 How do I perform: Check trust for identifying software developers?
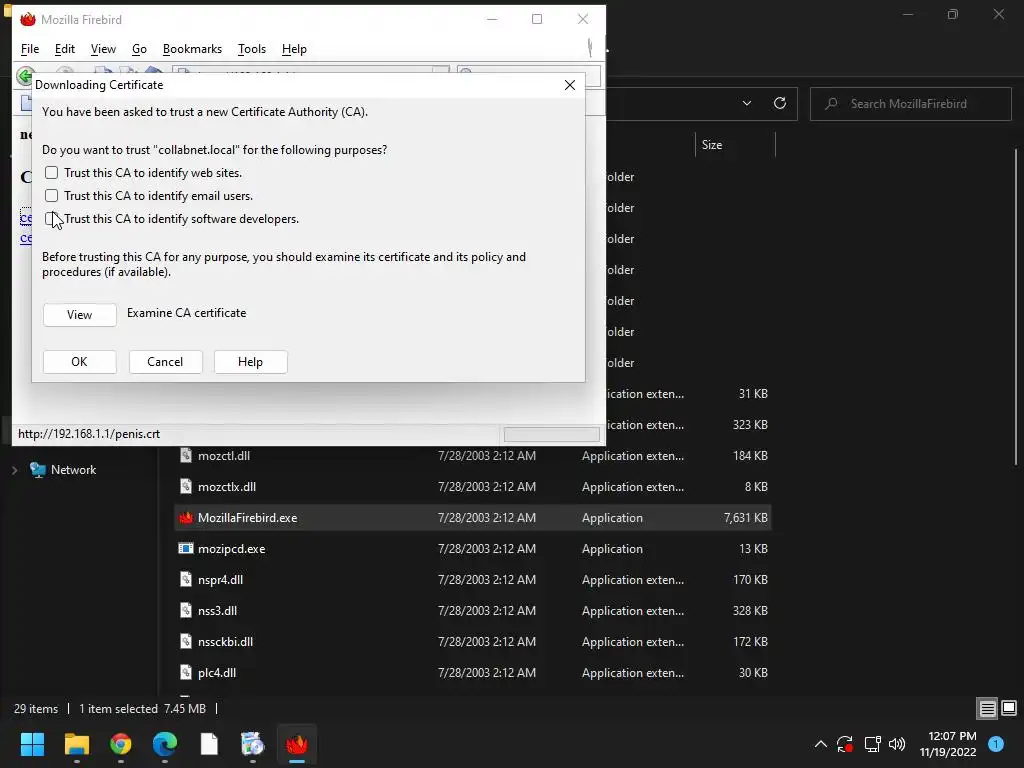52,219
